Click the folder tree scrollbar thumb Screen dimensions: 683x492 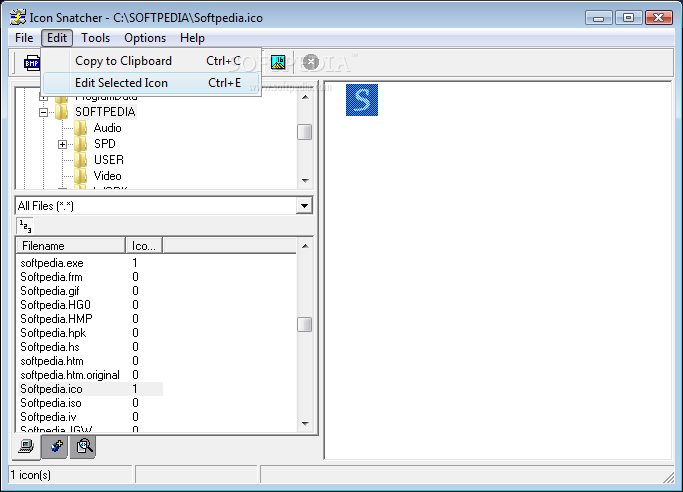(304, 132)
